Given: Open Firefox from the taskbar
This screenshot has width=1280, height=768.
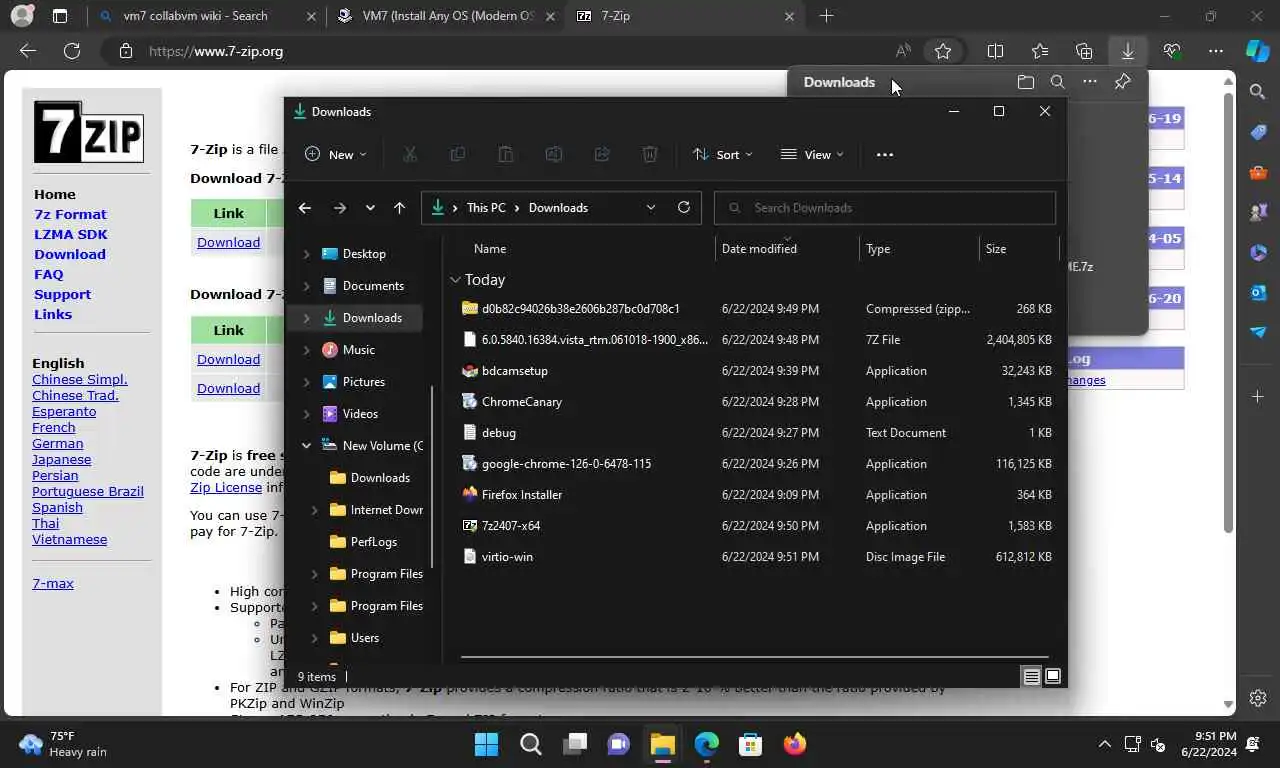Looking at the screenshot, I should [795, 744].
